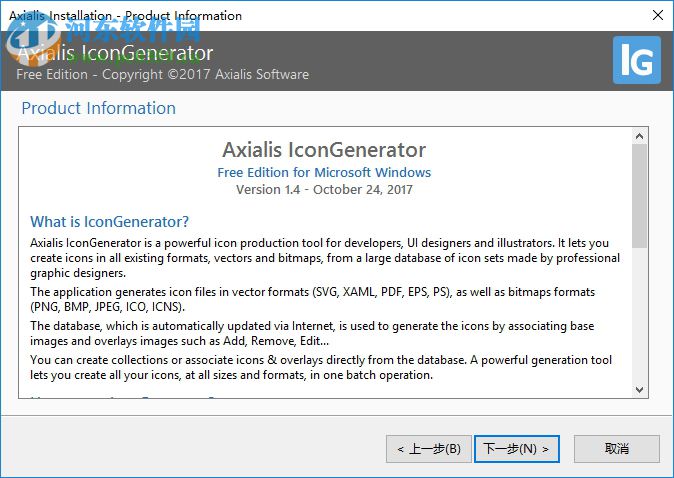Click the 'What is IconGenerator?' heading
This screenshot has height=478, width=674.
[109, 221]
